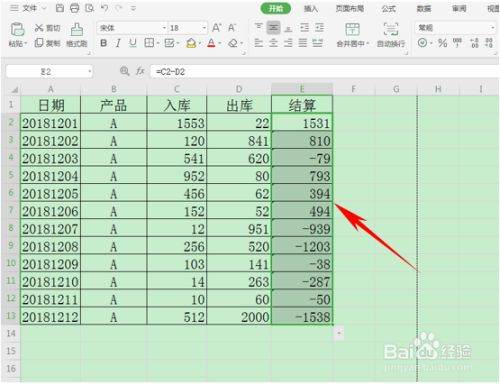Toggle bottom vertical alignment
This screenshot has height=385, width=500.
(288, 28)
